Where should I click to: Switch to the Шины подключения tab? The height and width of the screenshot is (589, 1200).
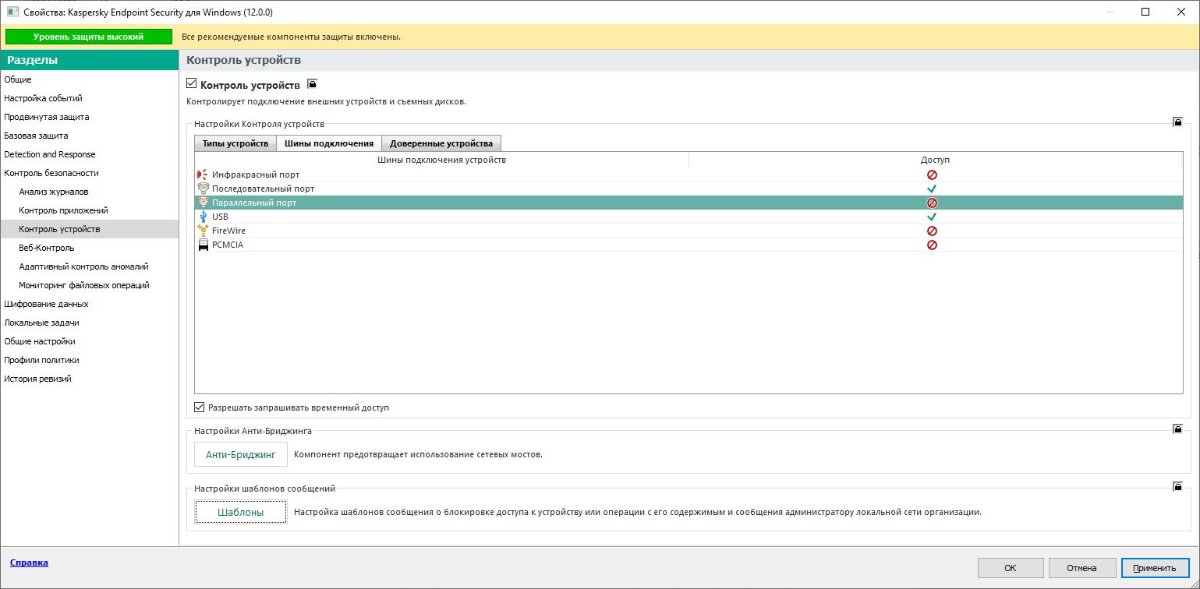329,143
